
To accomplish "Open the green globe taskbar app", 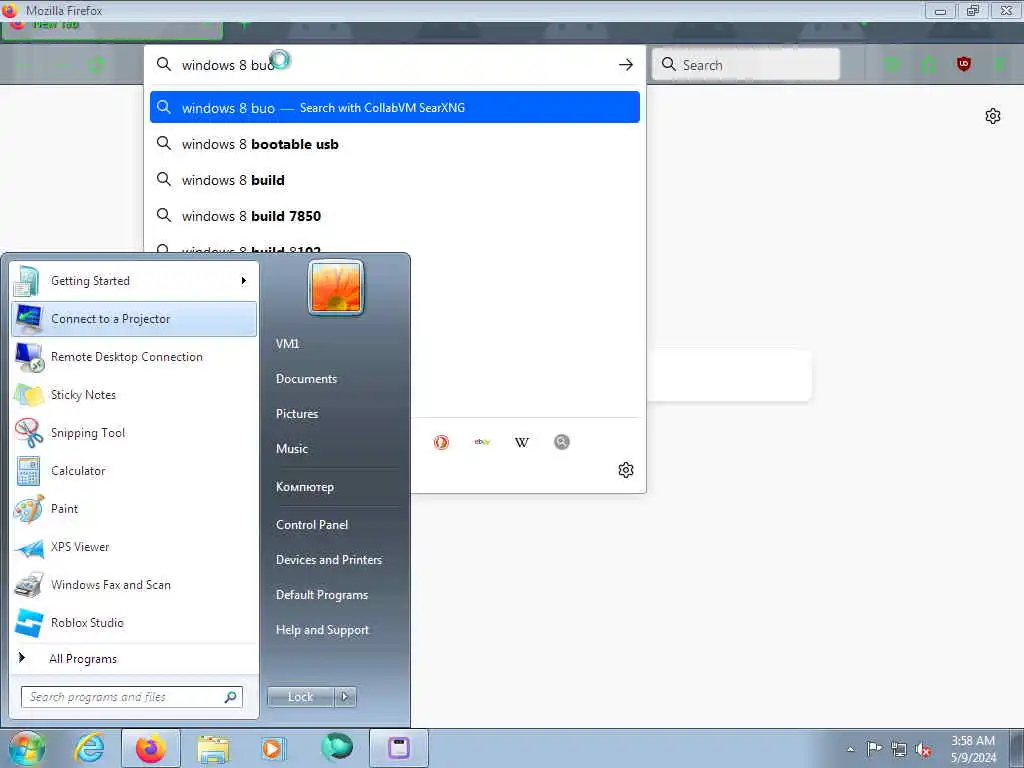I will (337, 747).
